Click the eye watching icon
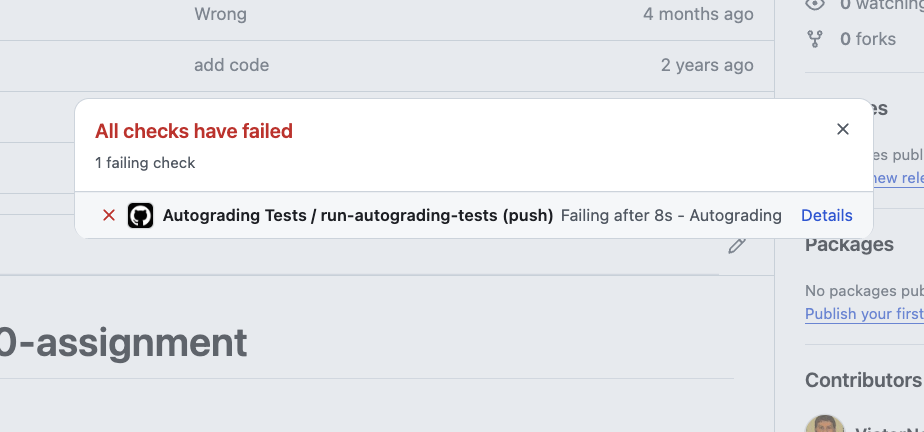The width and height of the screenshot is (924, 432). 815,5
